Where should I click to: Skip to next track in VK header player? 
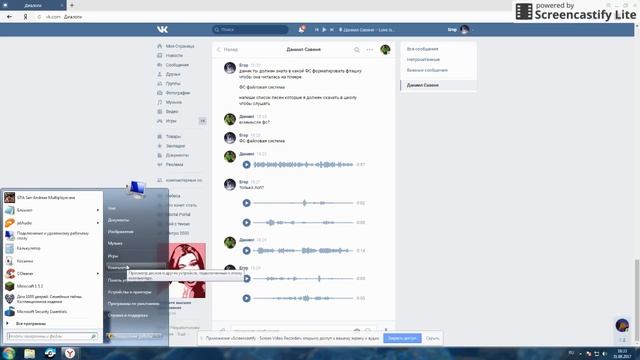[332, 30]
